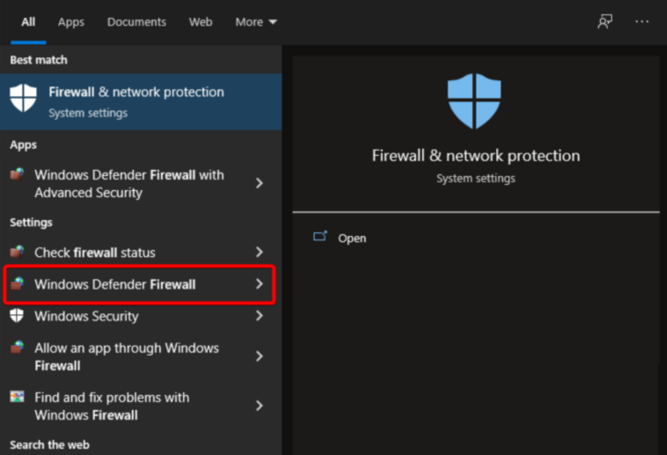Click the Windows Defender Firewall Advanced Security icon
This screenshot has width=667, height=455.
click(x=17, y=175)
